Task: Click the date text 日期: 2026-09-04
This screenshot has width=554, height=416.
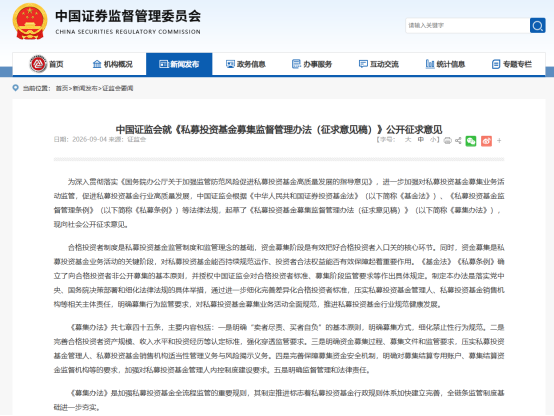Action: coord(80,139)
